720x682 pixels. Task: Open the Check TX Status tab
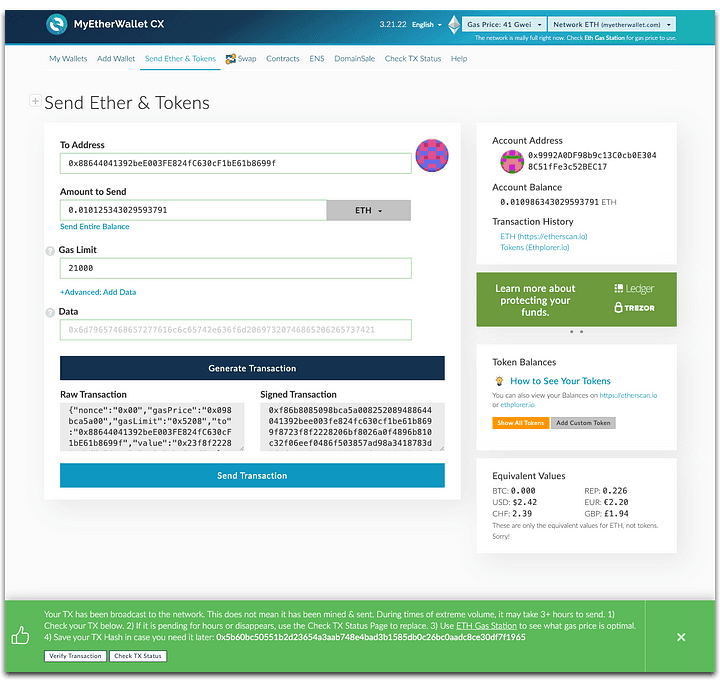tap(413, 59)
